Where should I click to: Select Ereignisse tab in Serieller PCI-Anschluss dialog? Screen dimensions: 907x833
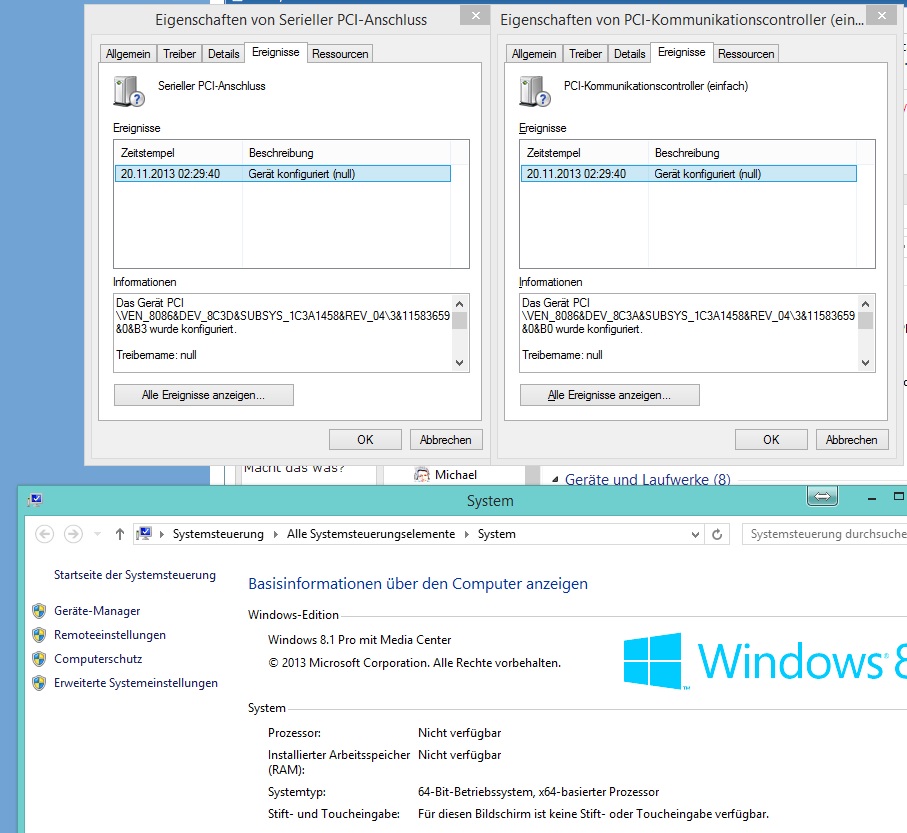[275, 52]
